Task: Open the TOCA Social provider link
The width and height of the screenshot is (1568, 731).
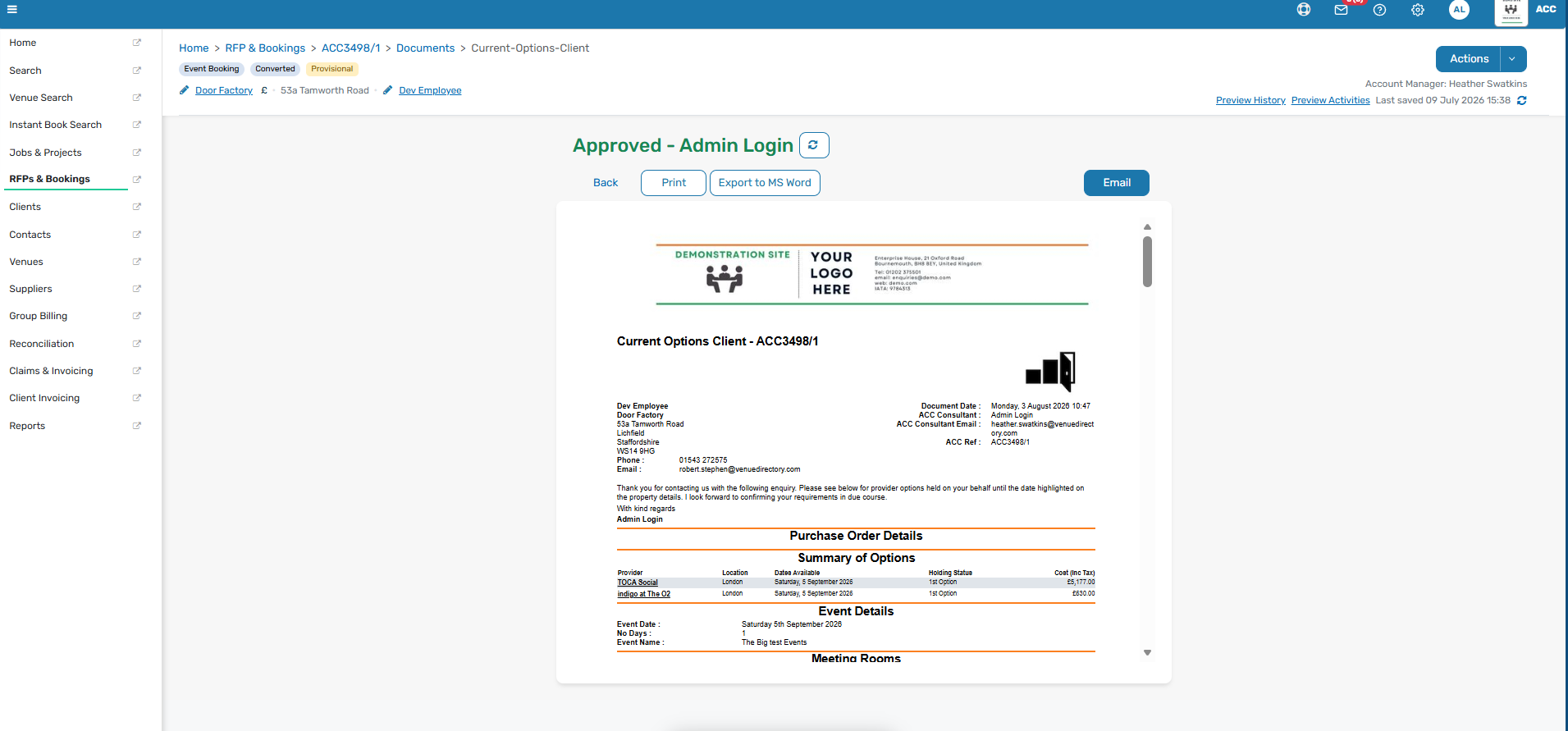Action: 638,583
